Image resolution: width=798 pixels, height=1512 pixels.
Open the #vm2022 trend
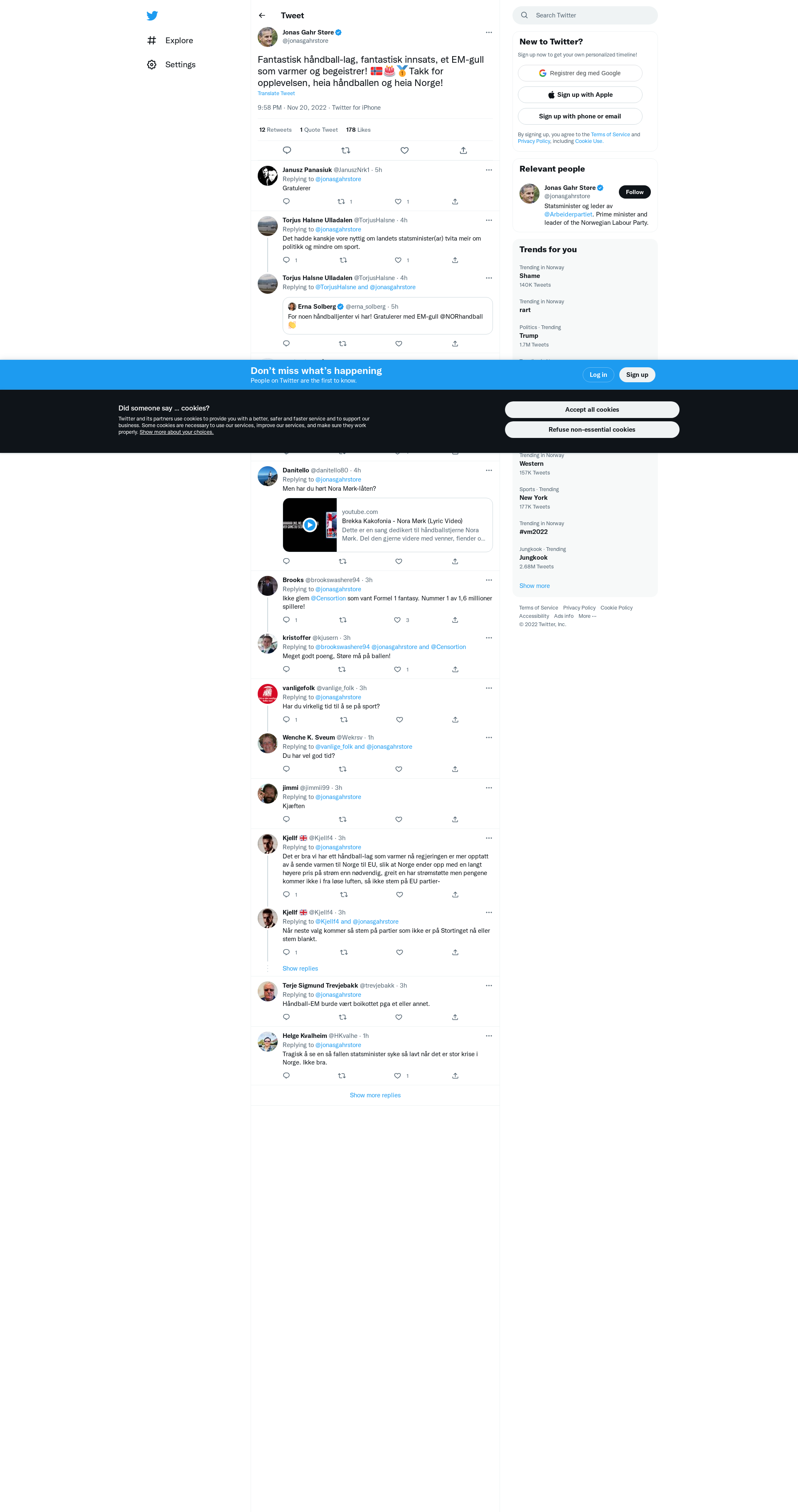(585, 528)
